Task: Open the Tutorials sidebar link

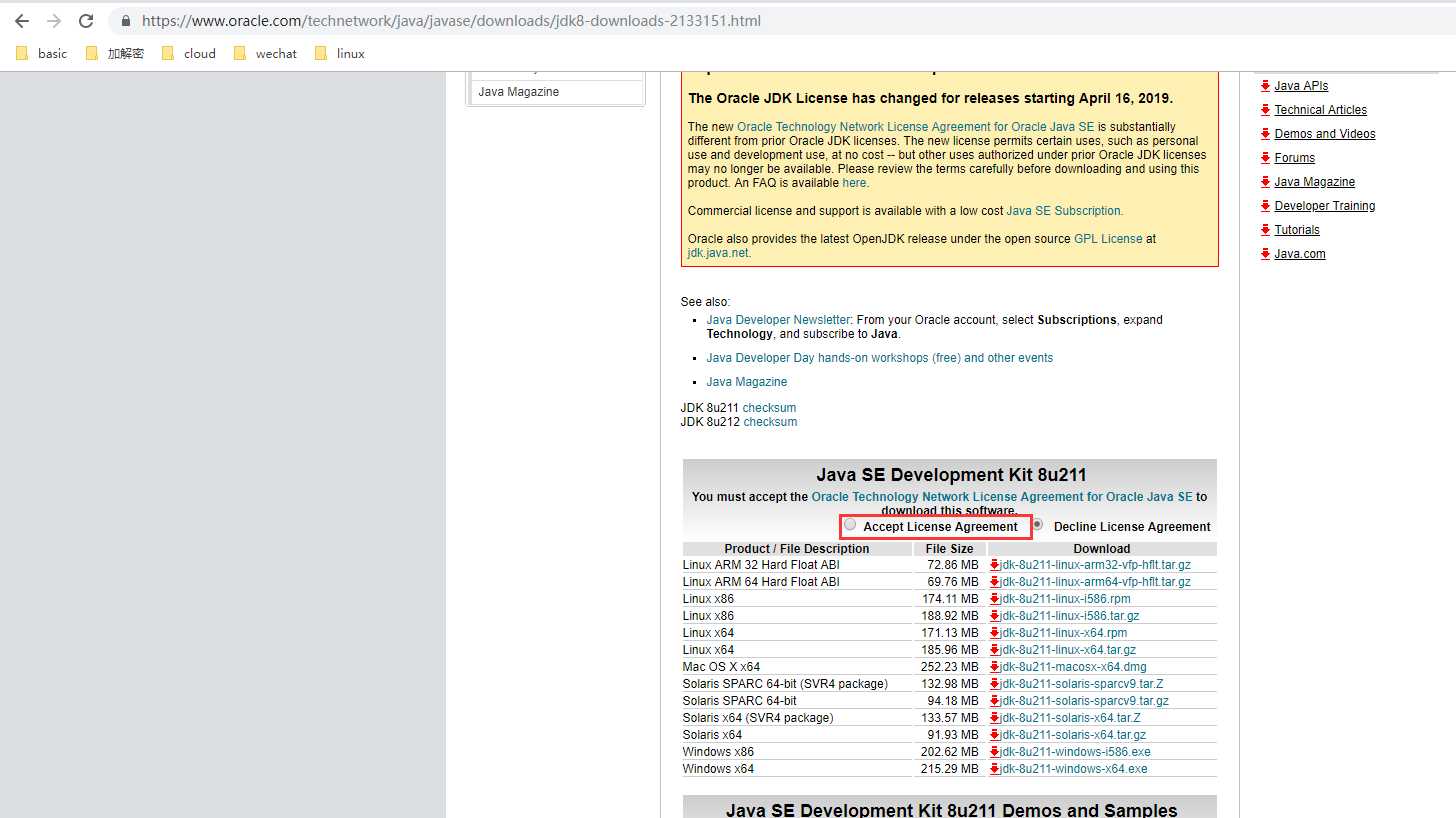Action: [1297, 230]
